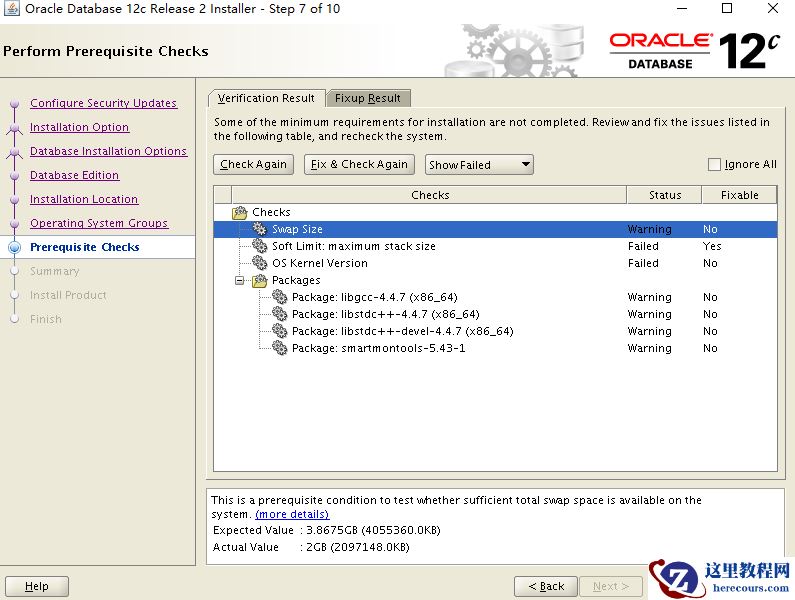The width and height of the screenshot is (795, 600).
Task: Click the Java icon in the title bar
Action: 12,9
